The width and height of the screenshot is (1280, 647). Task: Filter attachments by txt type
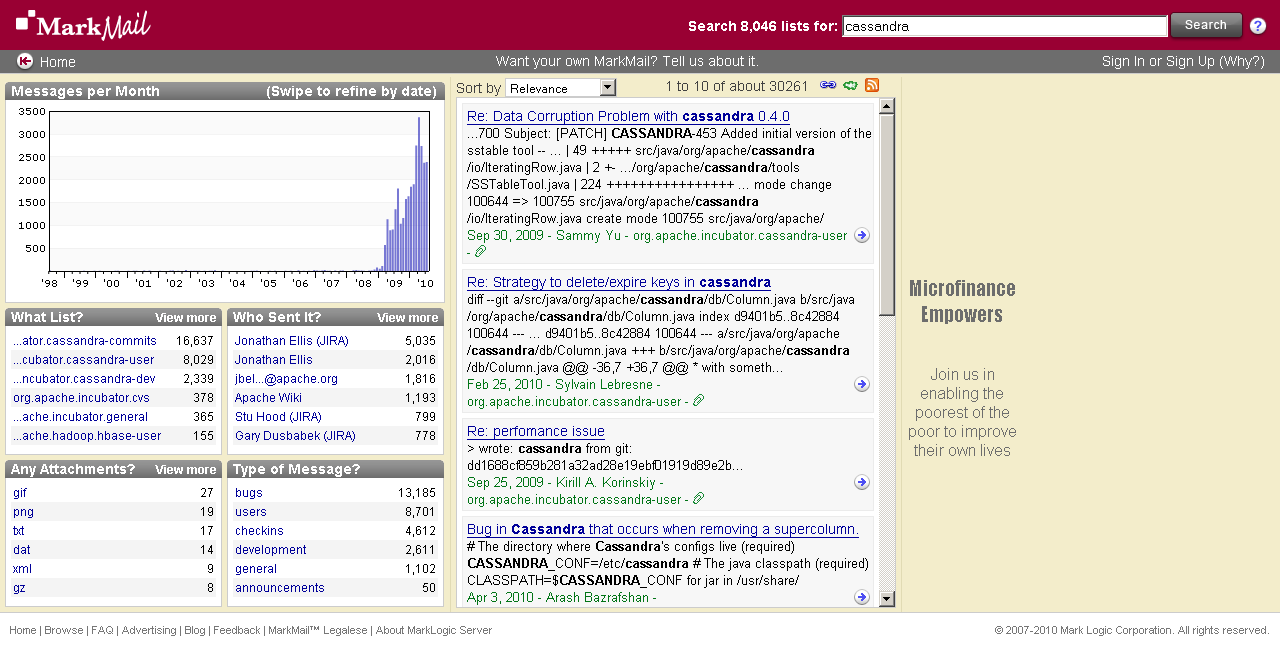click(x=19, y=531)
